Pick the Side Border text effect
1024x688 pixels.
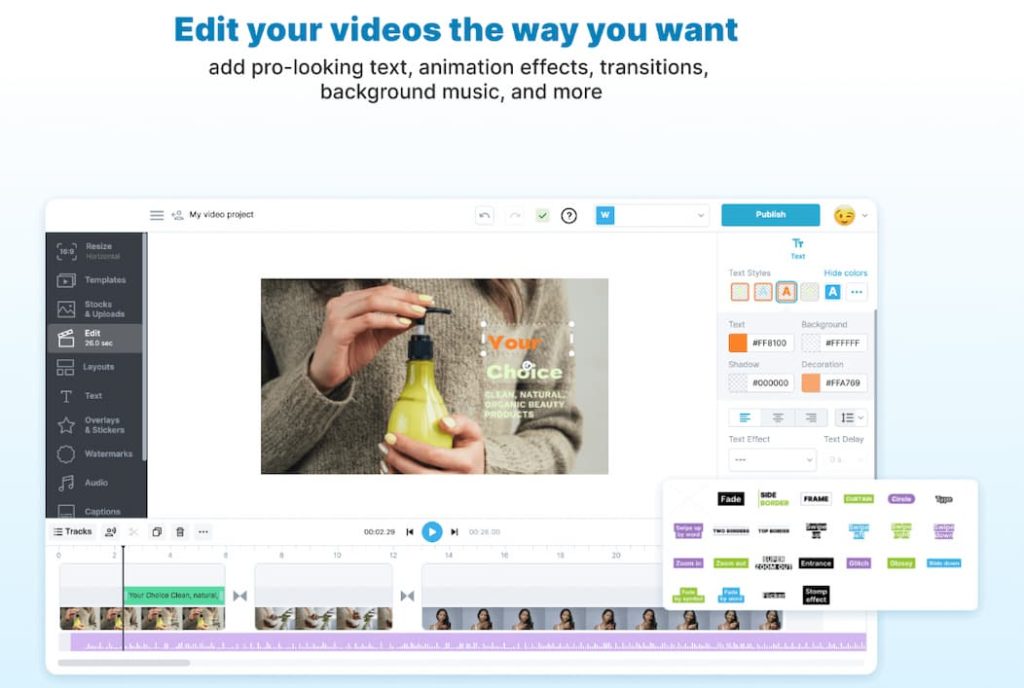click(x=773, y=499)
